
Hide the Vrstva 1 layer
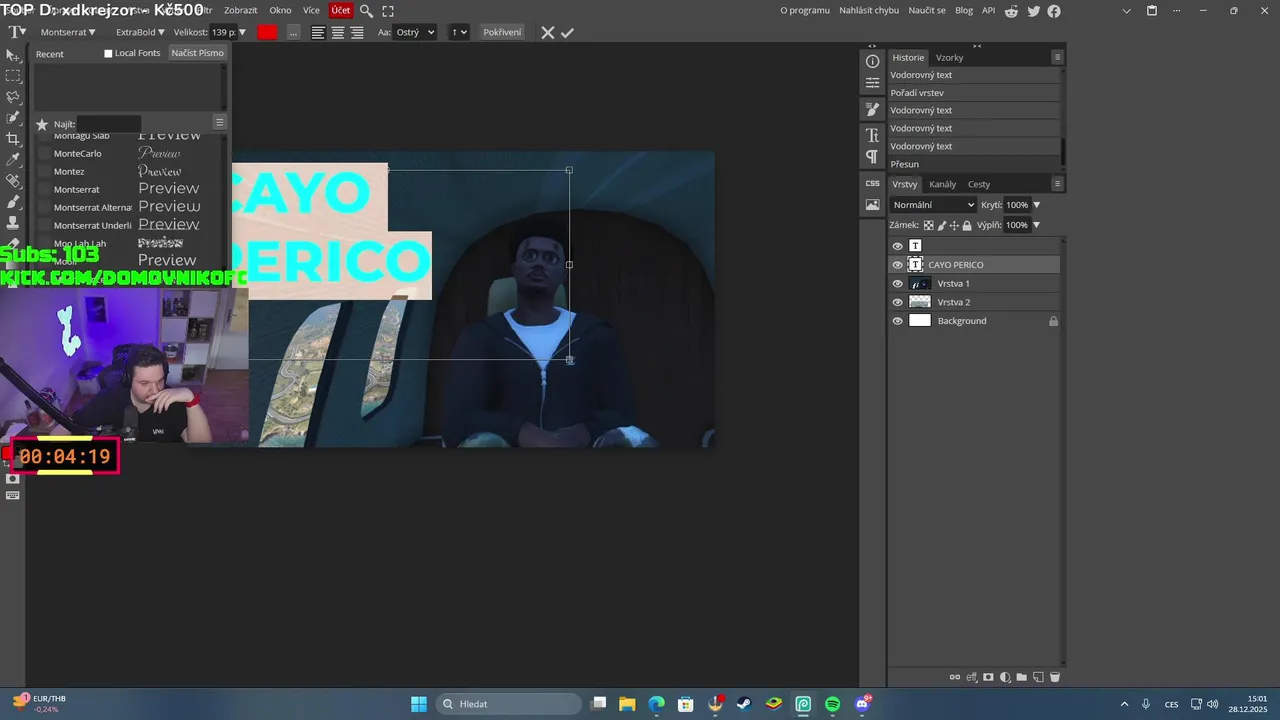tap(897, 284)
